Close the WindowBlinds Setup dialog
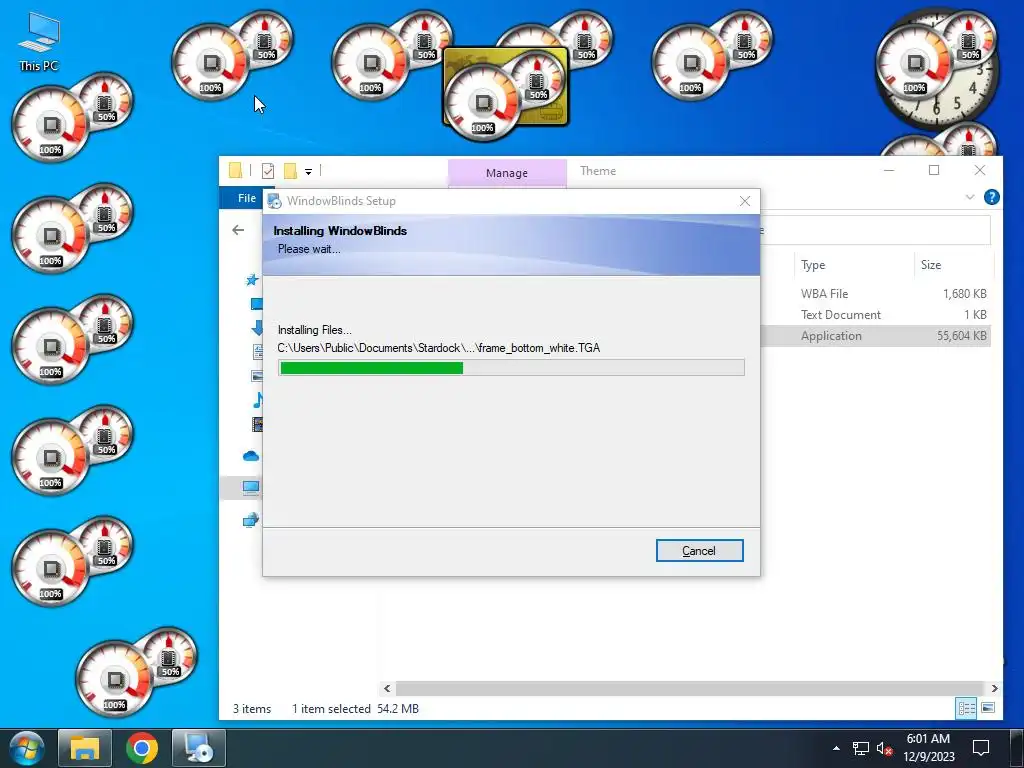1024x768 pixels. tap(744, 201)
